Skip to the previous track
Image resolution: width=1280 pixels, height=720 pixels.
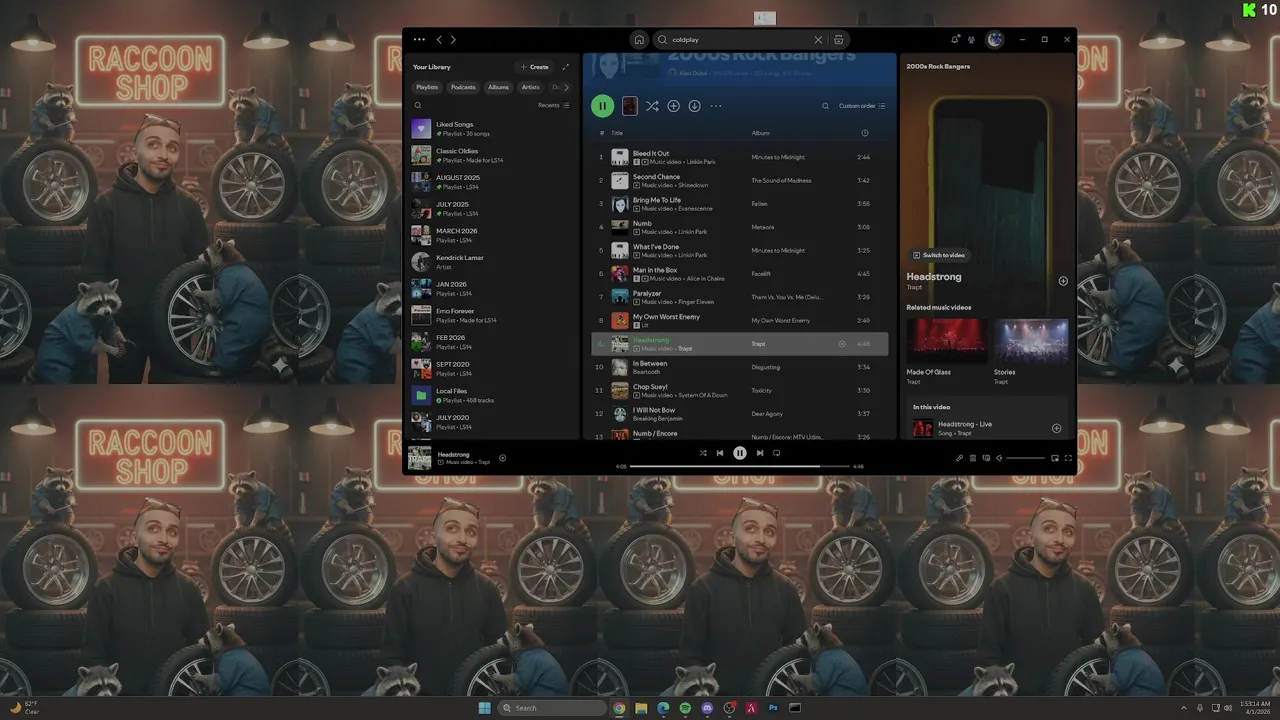(720, 453)
